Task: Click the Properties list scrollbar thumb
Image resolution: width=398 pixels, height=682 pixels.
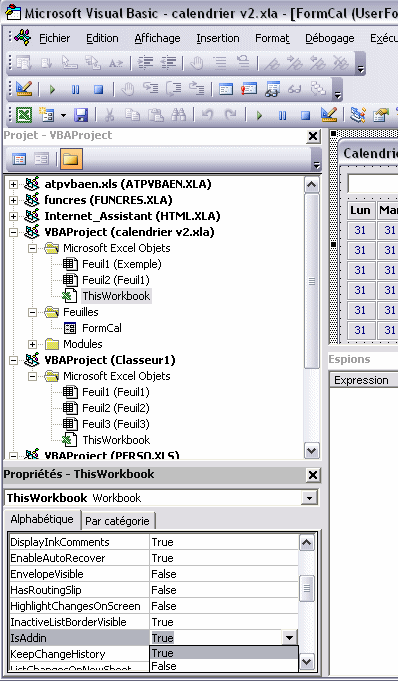Action: click(306, 588)
